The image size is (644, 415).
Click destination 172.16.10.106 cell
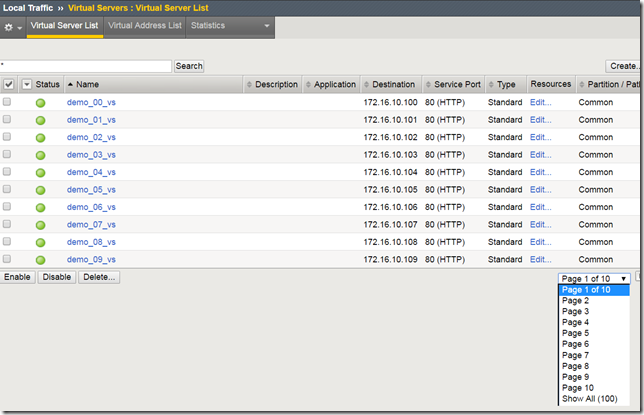click(390, 207)
